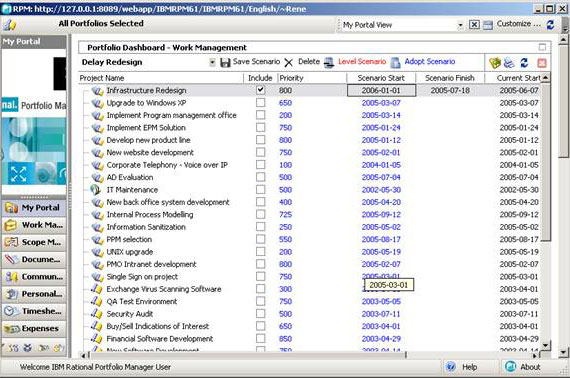Check Include for Implement EPM Solution

260,127
